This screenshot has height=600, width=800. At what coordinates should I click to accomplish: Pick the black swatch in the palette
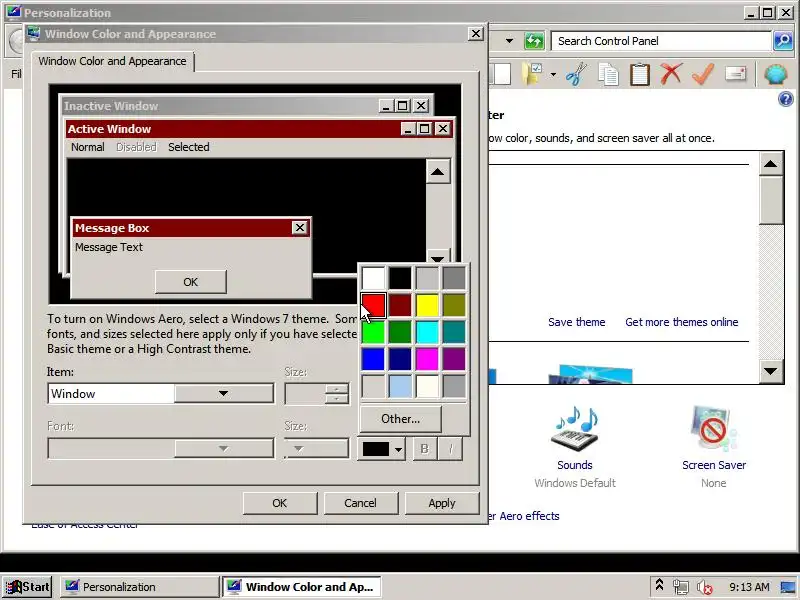[400, 278]
